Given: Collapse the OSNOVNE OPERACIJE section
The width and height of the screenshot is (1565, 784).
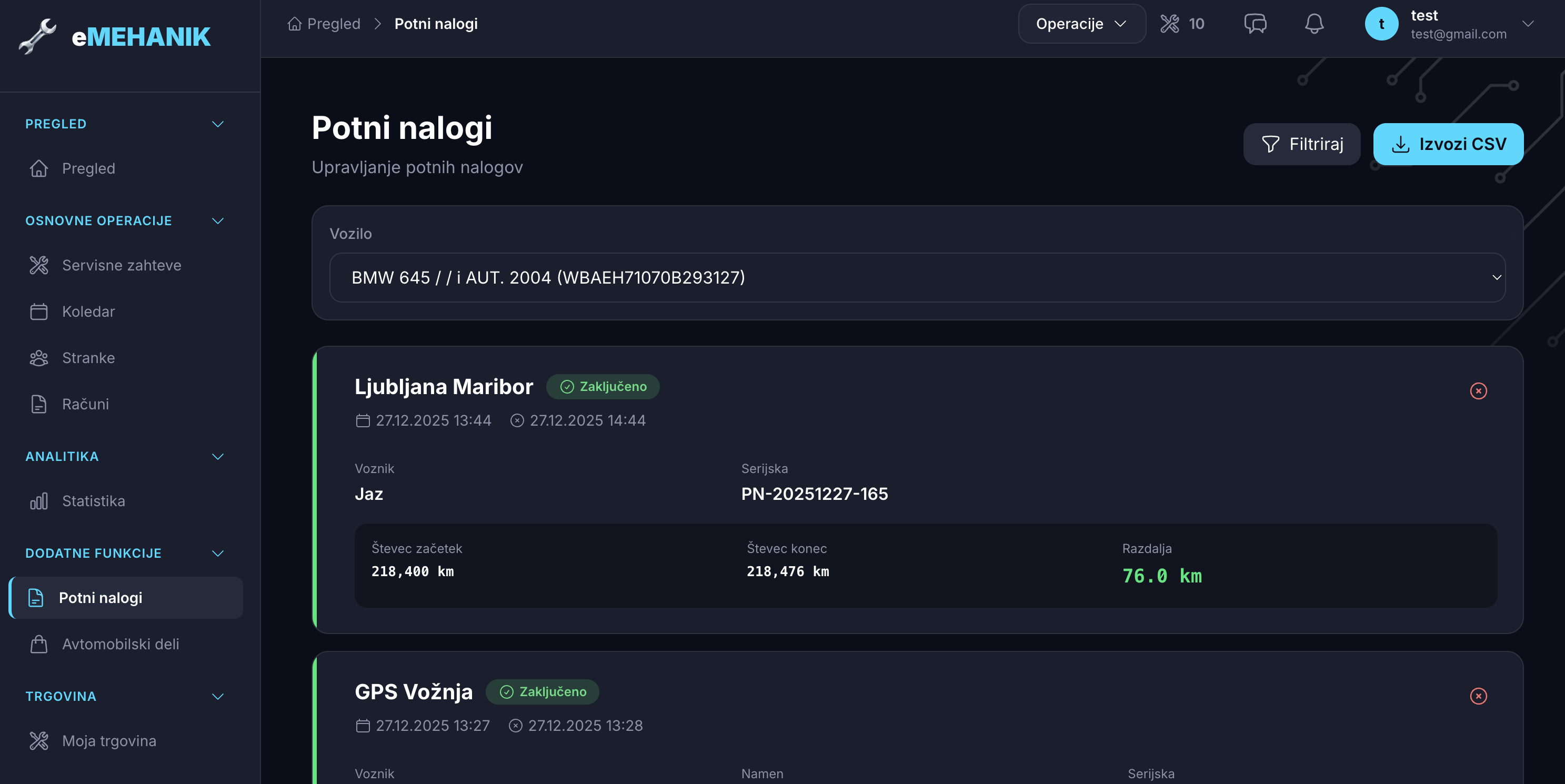Looking at the screenshot, I should [x=218, y=220].
